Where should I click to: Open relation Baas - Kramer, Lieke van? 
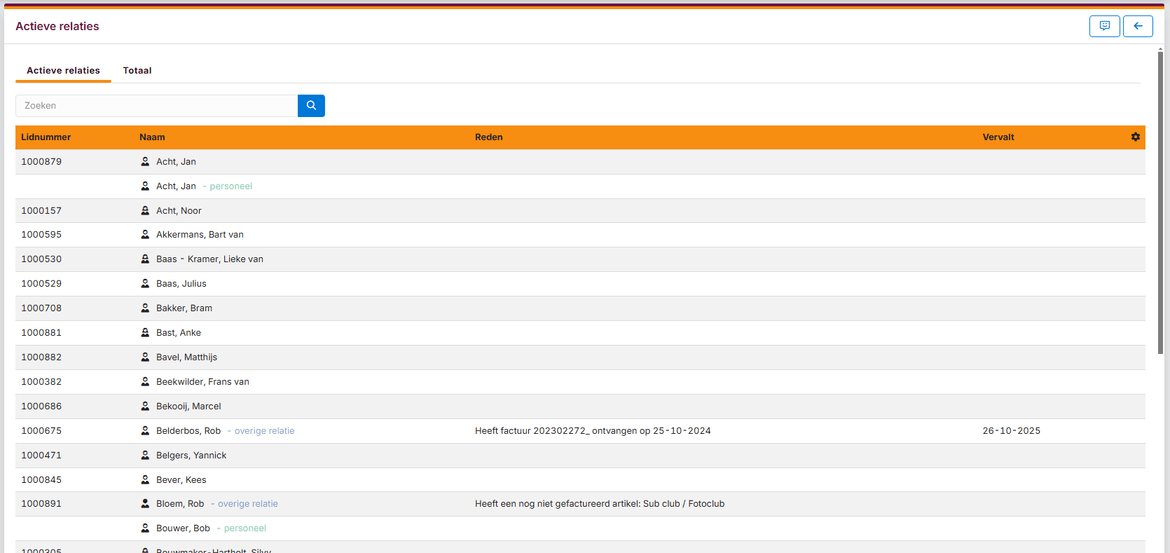209,259
